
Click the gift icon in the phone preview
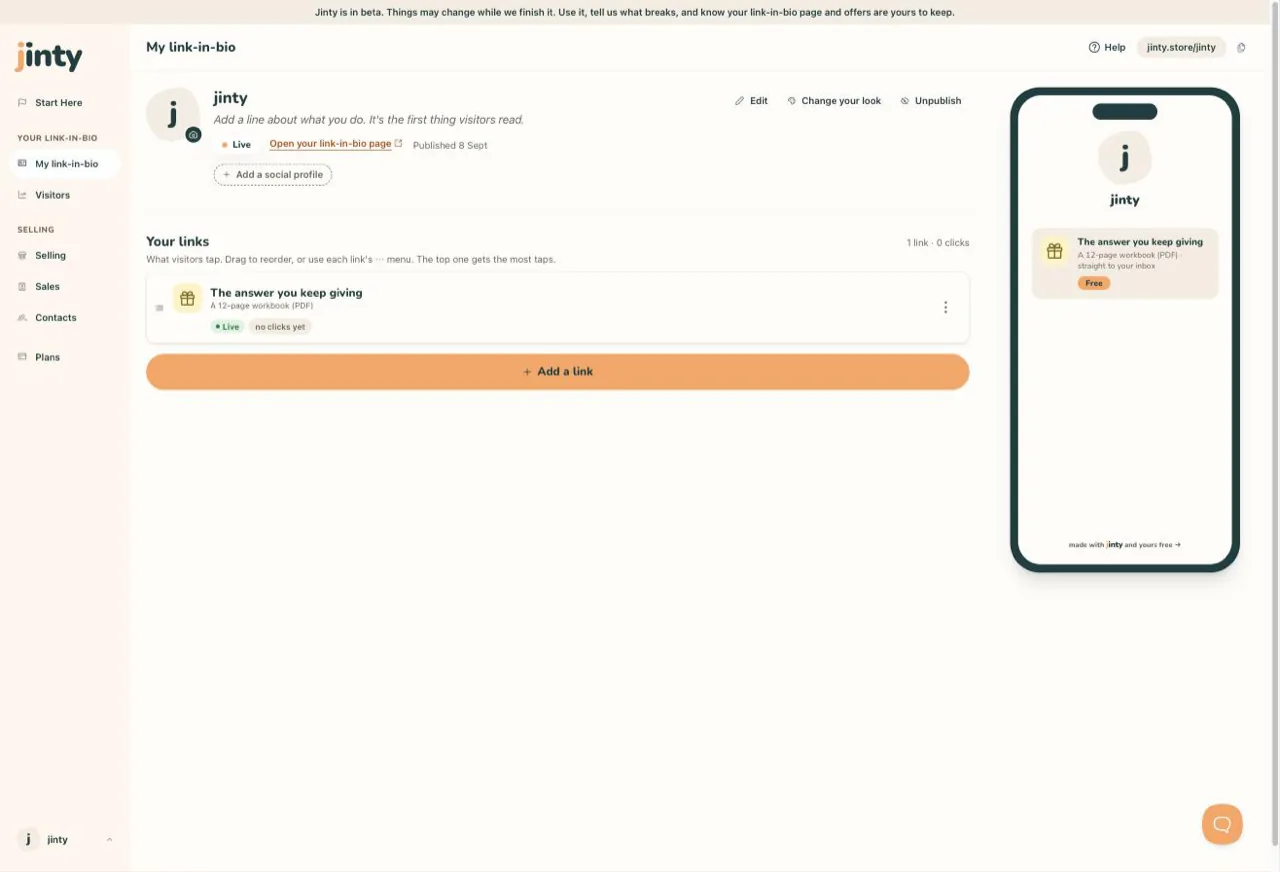point(1054,251)
